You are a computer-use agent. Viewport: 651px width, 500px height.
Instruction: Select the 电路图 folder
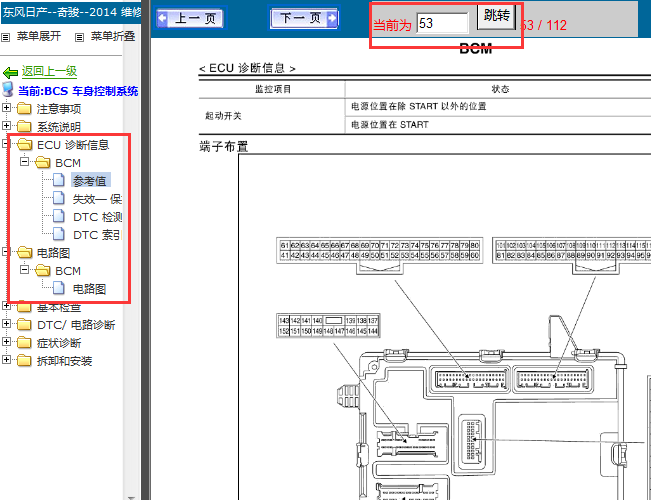[x=54, y=253]
